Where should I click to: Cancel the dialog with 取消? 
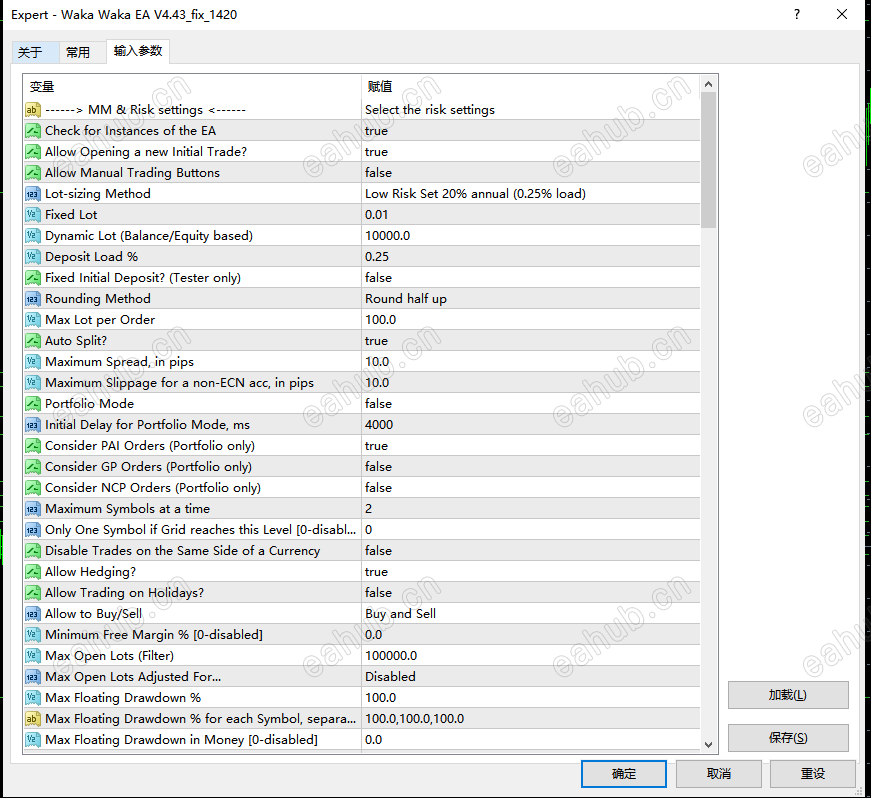(x=719, y=774)
